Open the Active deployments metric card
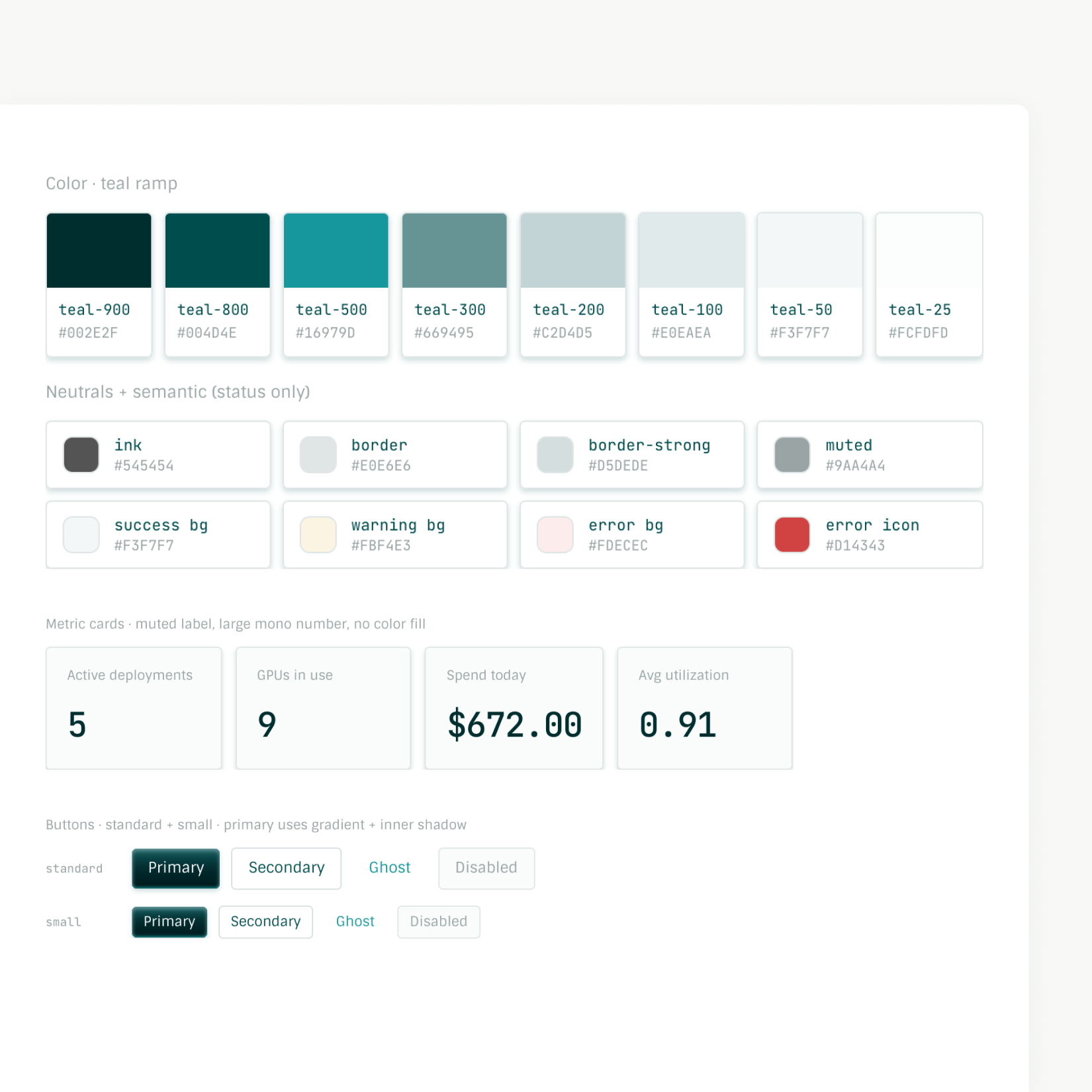1092x1092 pixels. [x=134, y=708]
